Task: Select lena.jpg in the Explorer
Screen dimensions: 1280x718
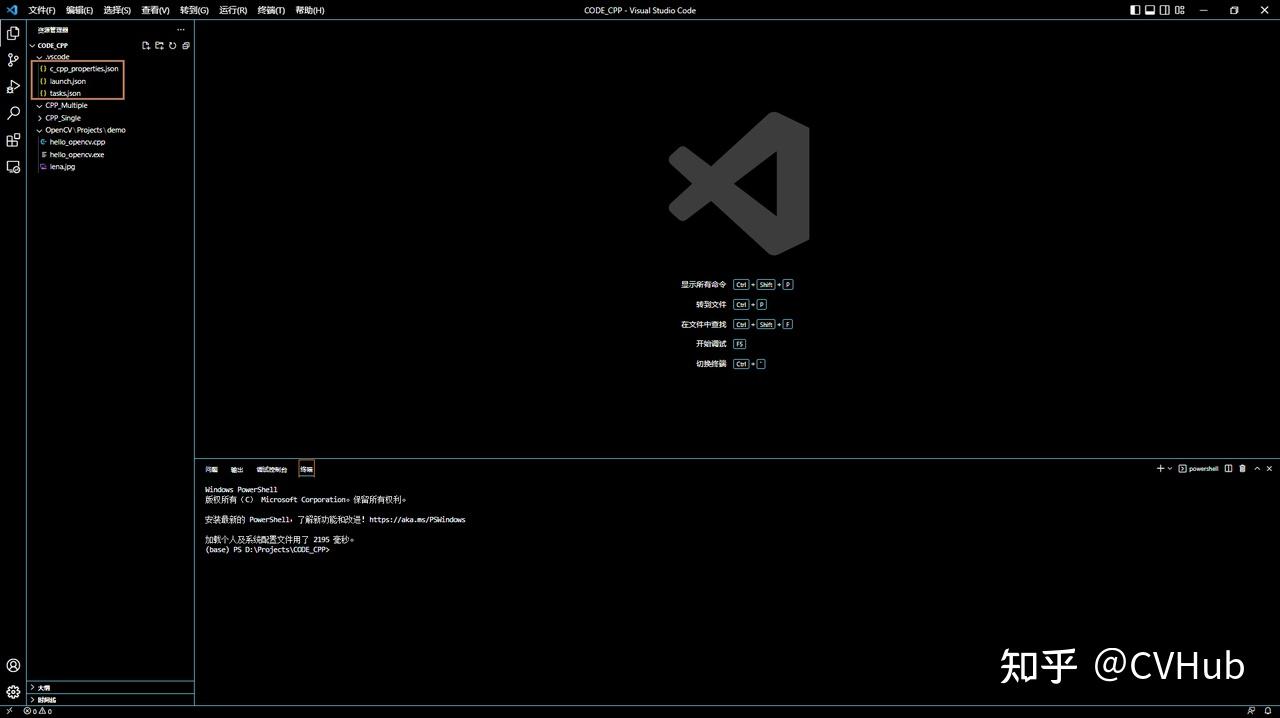Action: pos(60,166)
